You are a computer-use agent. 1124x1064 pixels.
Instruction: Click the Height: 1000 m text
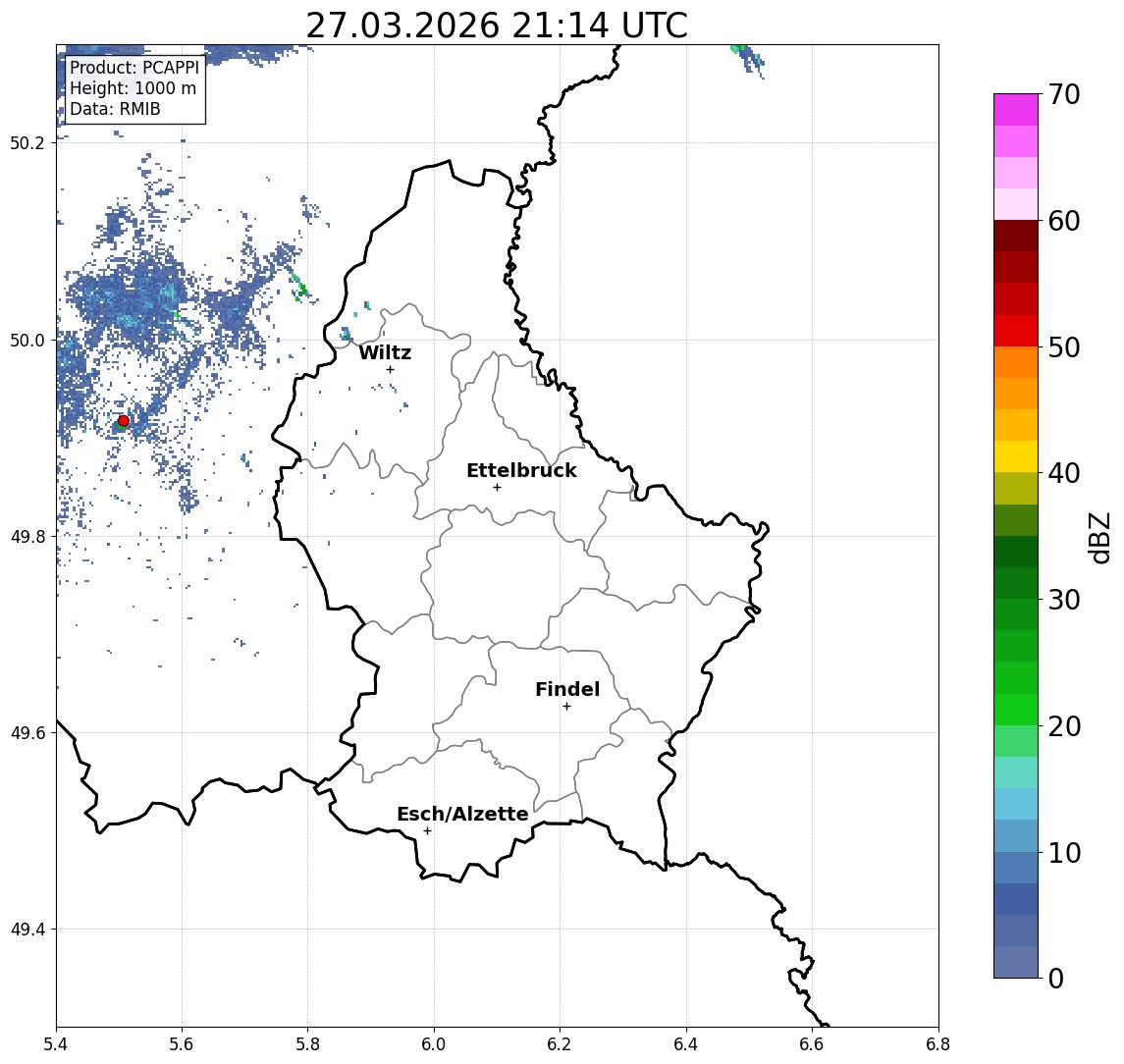click(133, 88)
